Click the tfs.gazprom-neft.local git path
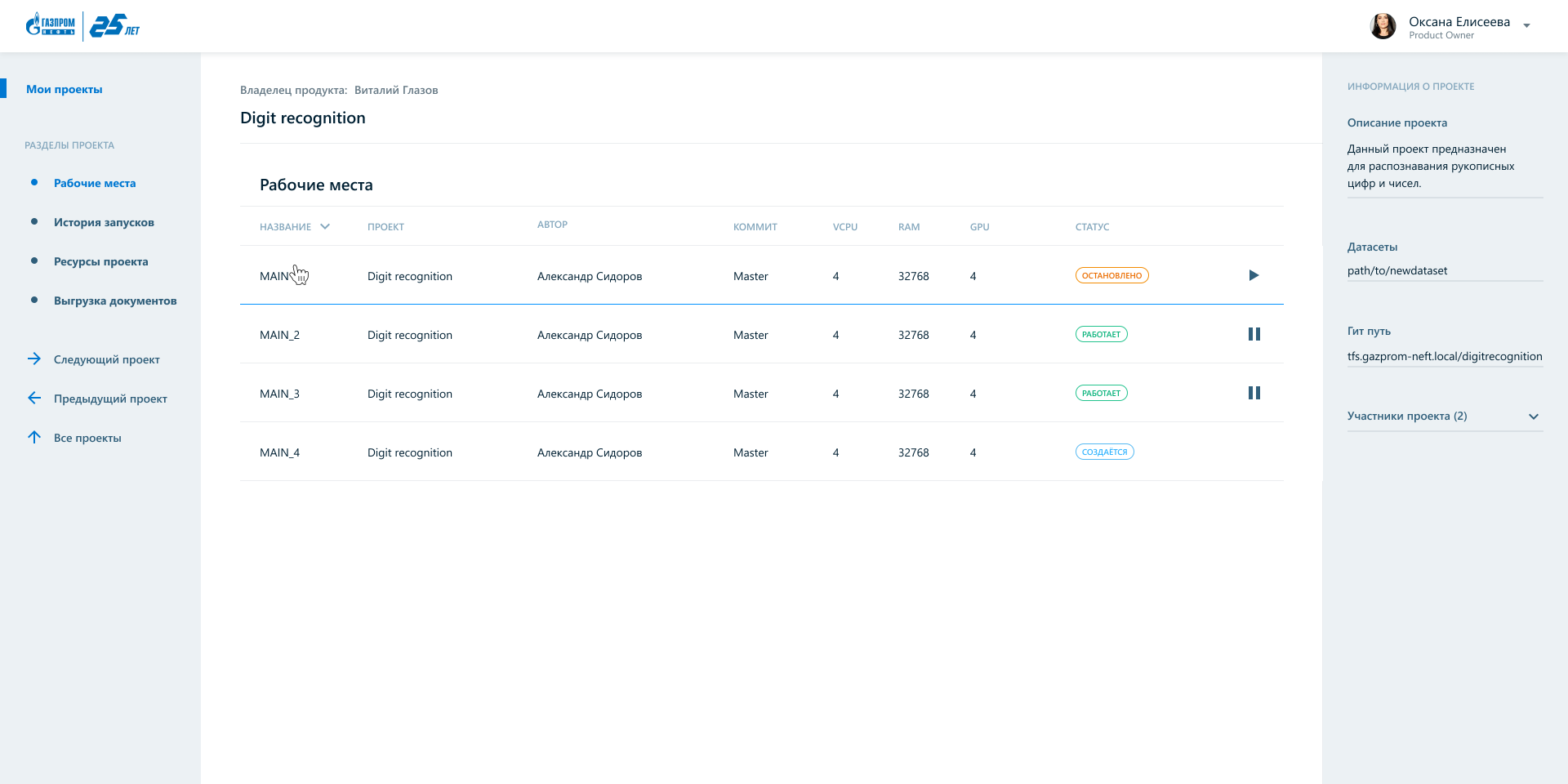 pyautogui.click(x=1444, y=356)
